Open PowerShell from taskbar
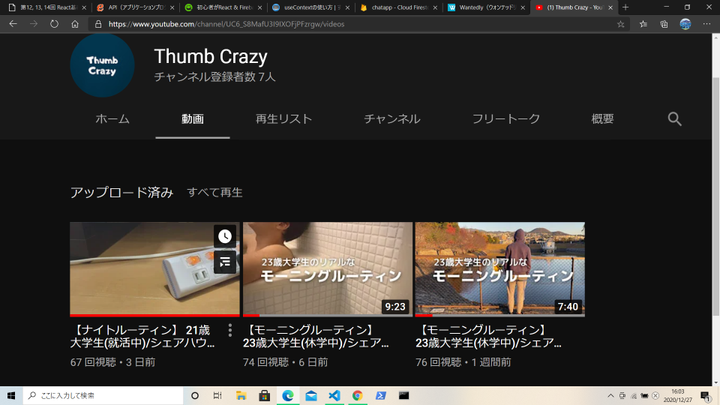The width and height of the screenshot is (720, 405). click(381, 395)
